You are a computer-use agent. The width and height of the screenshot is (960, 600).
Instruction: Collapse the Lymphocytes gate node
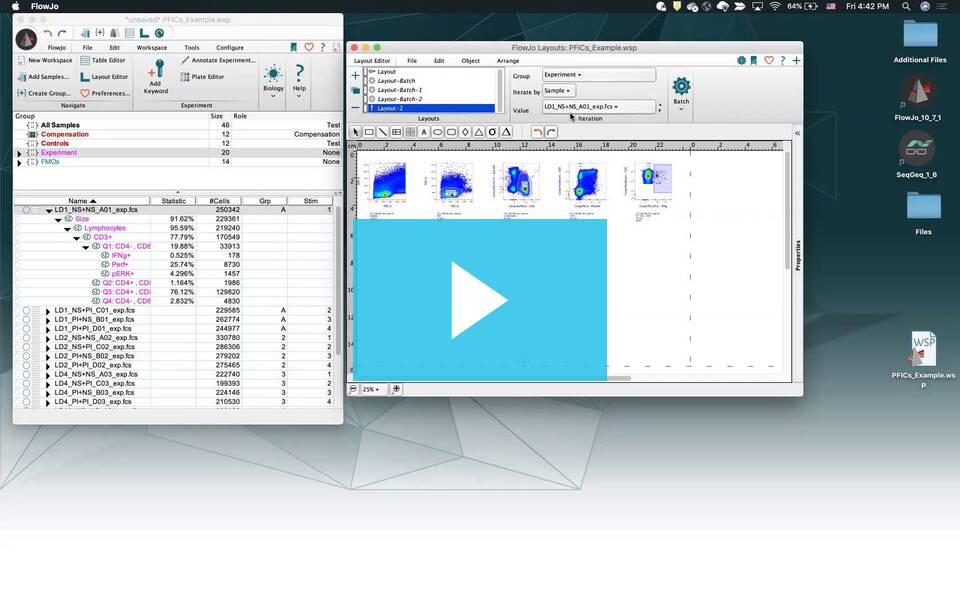click(67, 228)
